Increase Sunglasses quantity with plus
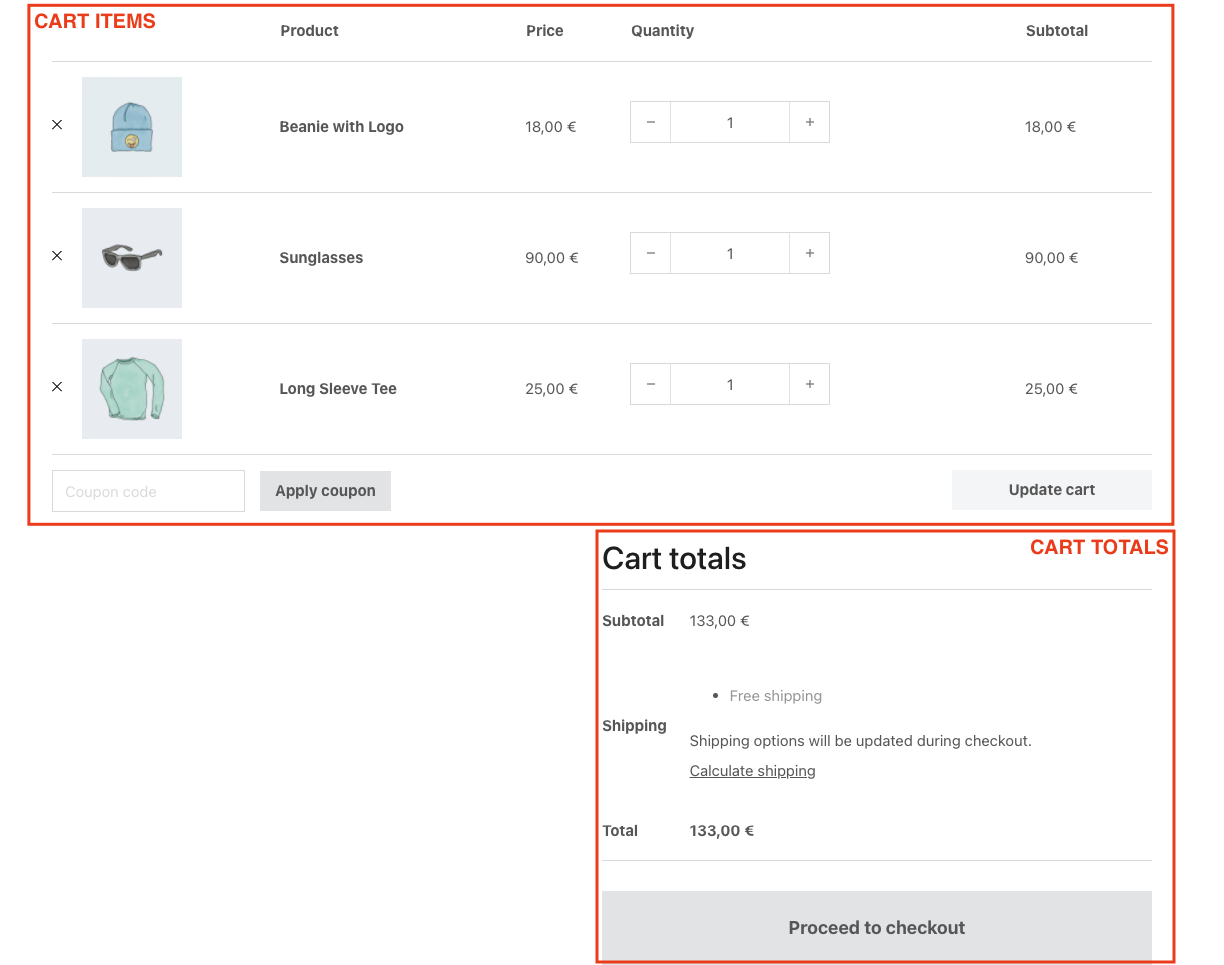This screenshot has height=965, width=1224. (809, 253)
